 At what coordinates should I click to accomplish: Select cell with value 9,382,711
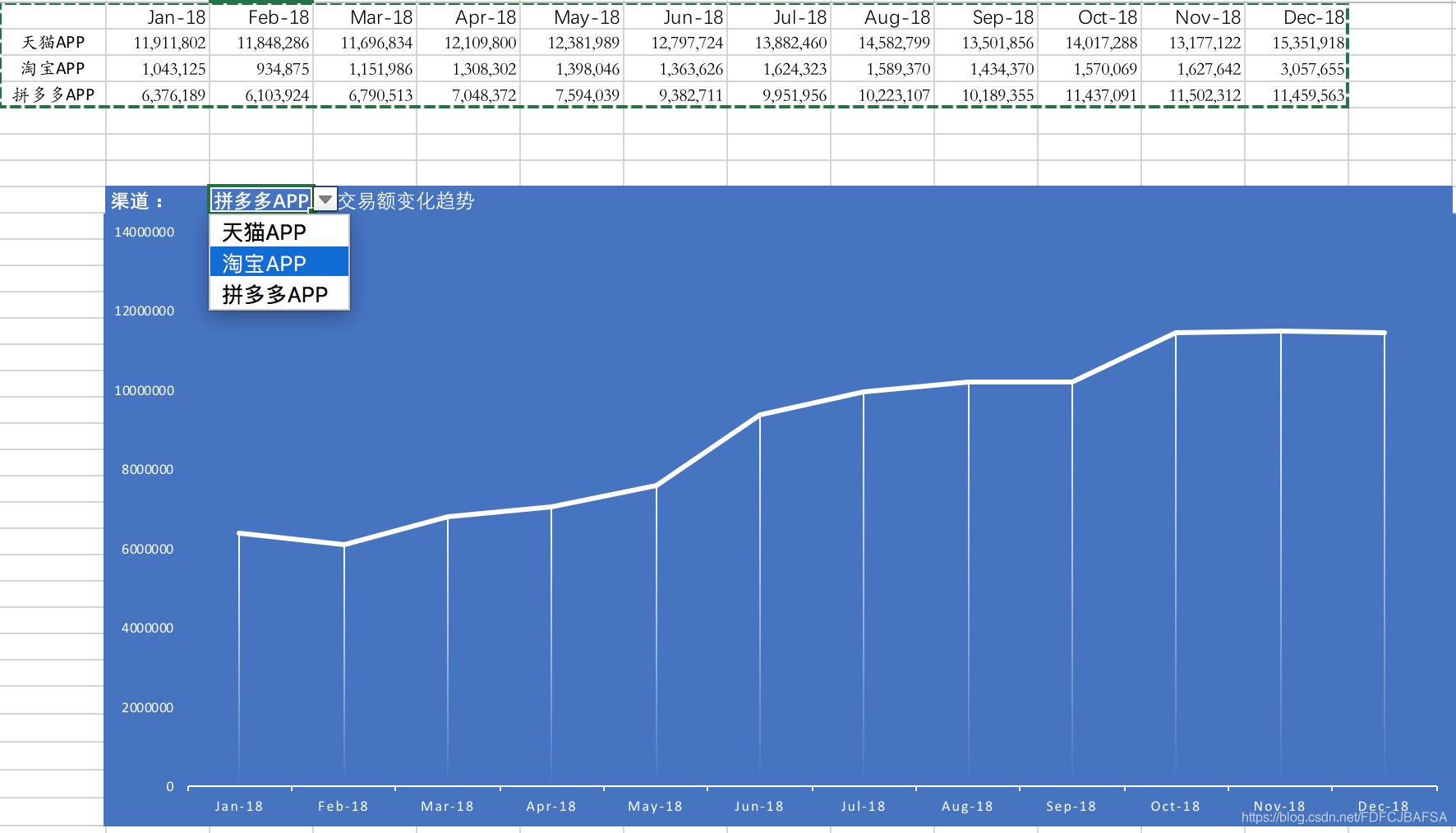tap(675, 94)
